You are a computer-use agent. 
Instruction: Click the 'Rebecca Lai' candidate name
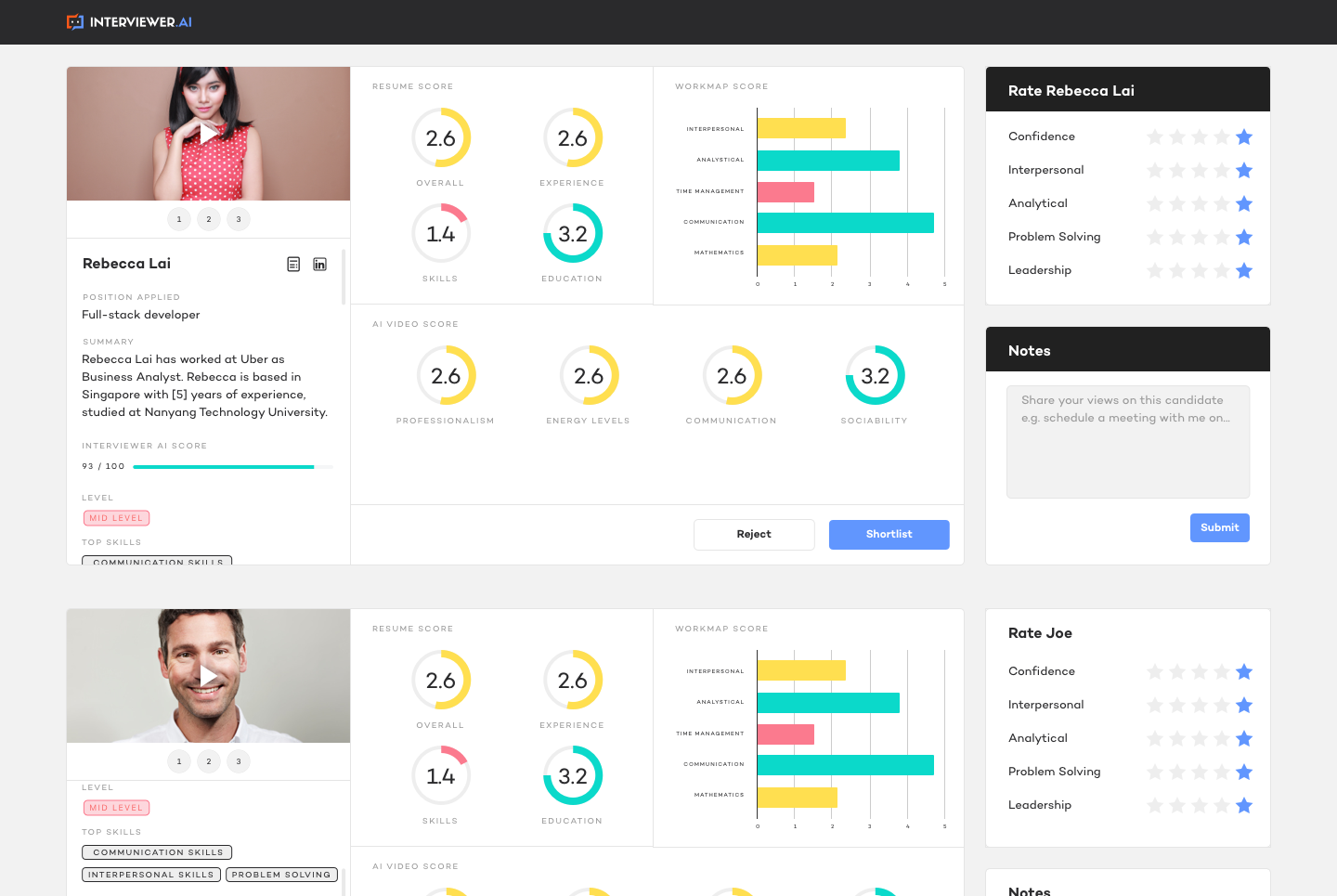tap(127, 264)
